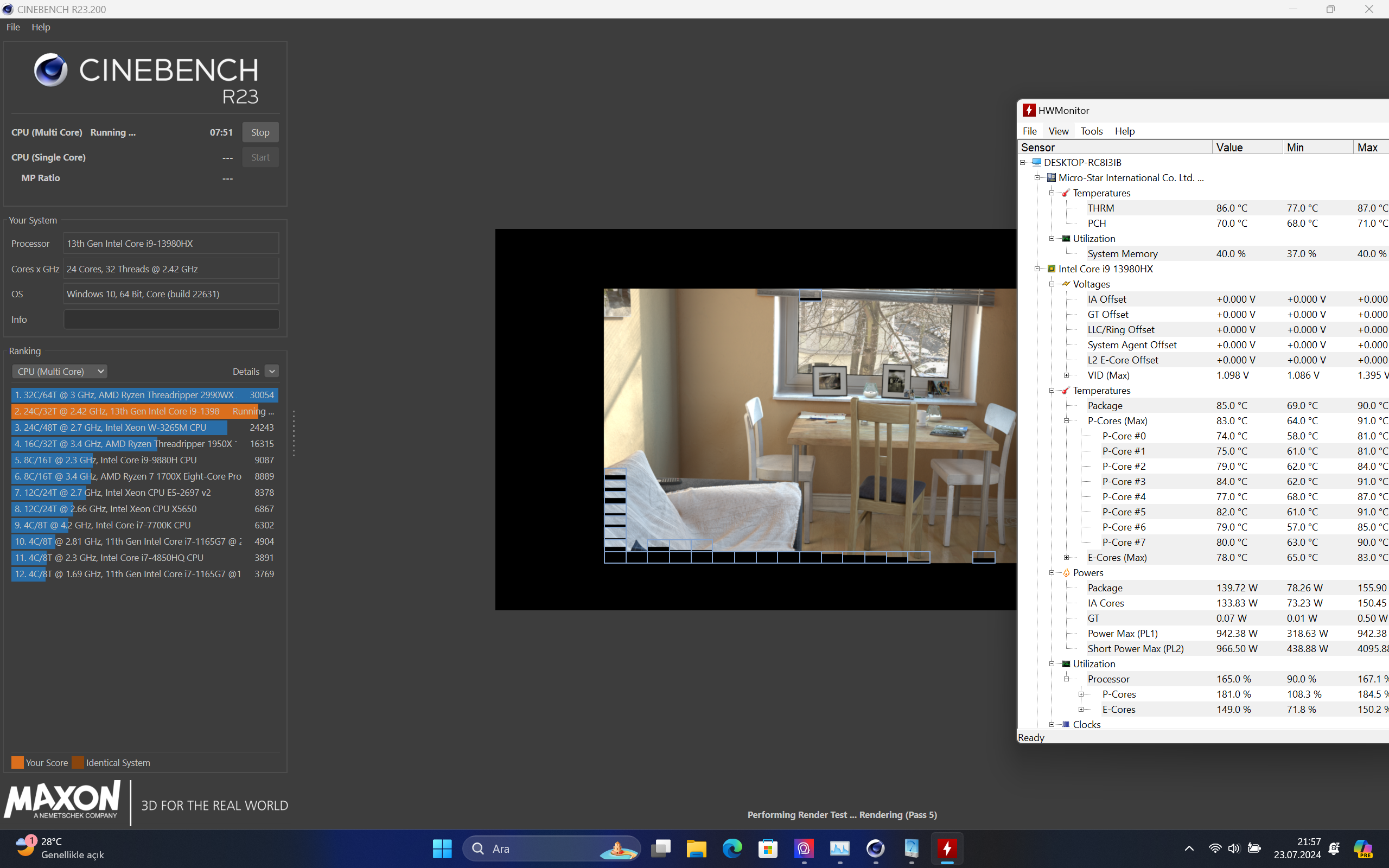The width and height of the screenshot is (1389, 868).
Task: Click the Intel Core i9 13980HX chip icon
Action: [1051, 269]
